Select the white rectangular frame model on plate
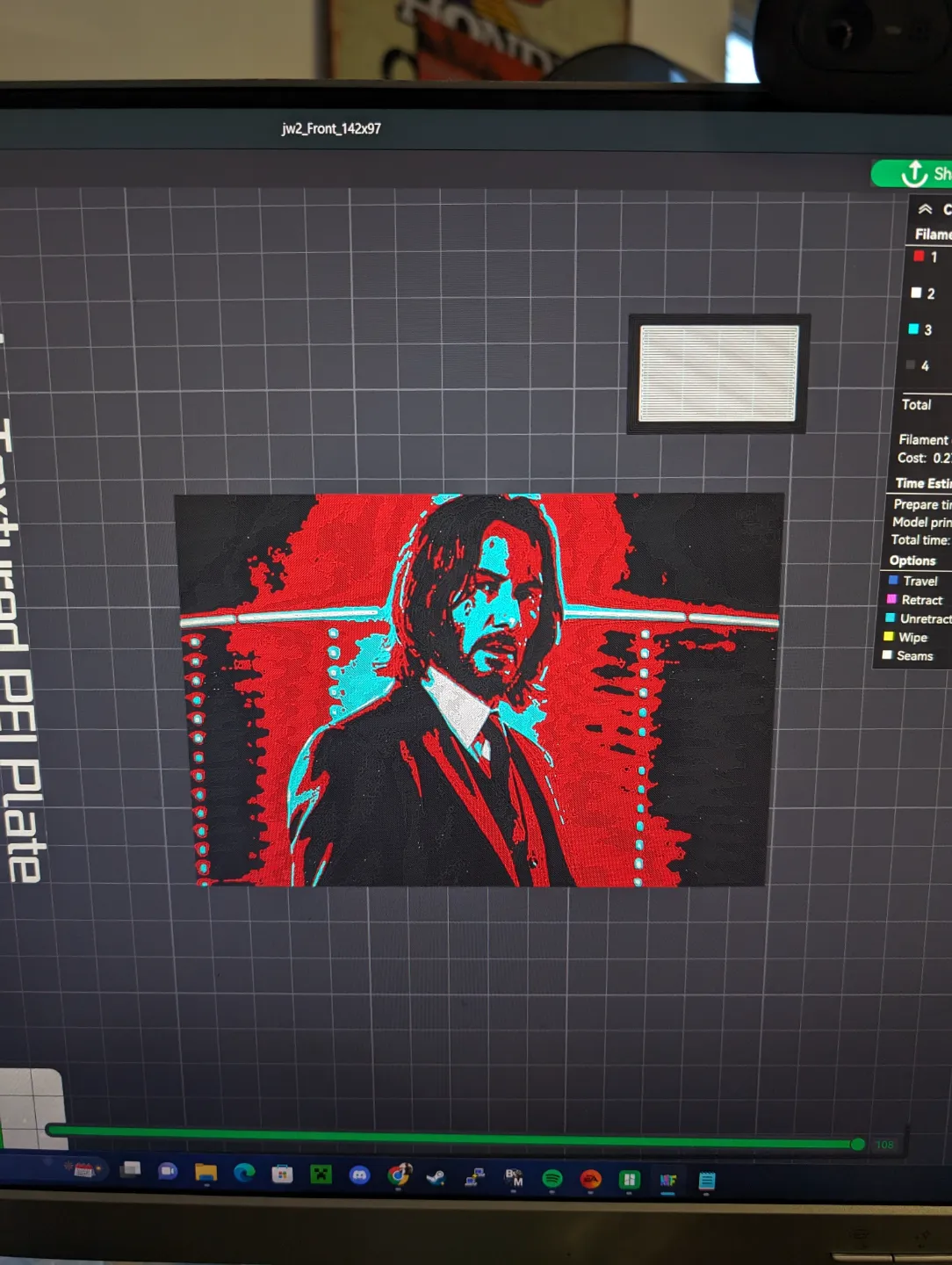 click(x=718, y=373)
